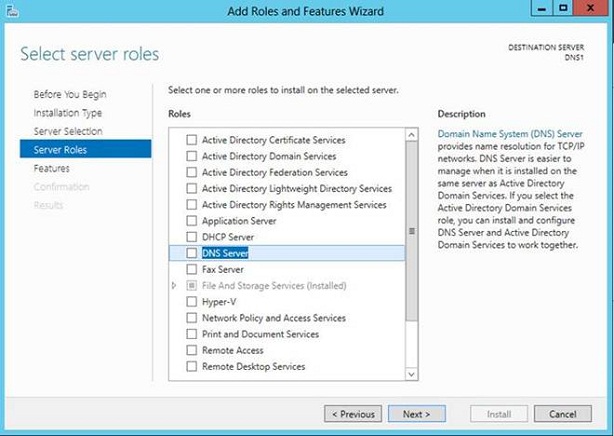Tick the Fax Server checkbox
Image resolution: width=614 pixels, height=436 pixels.
pos(191,269)
